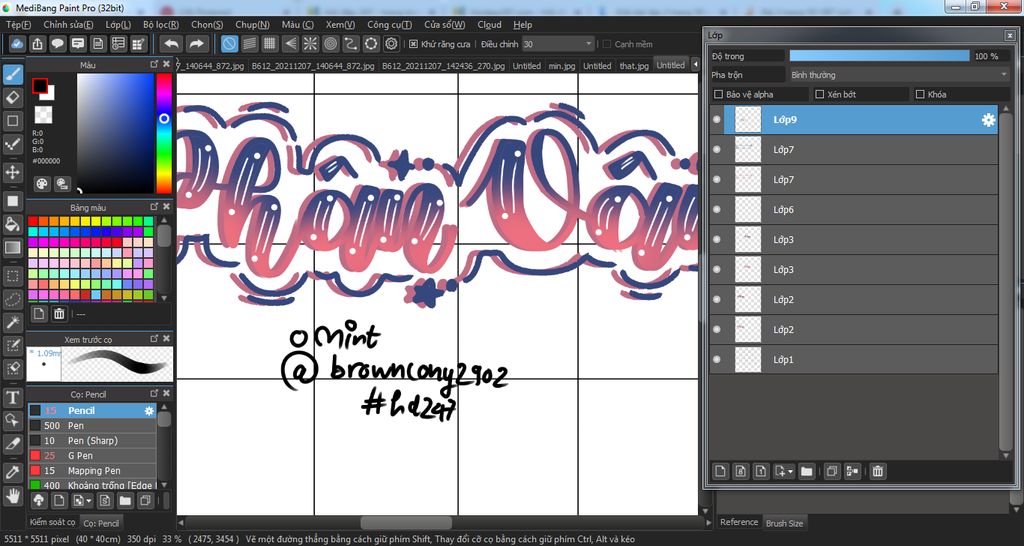The image size is (1024, 546).
Task: Open the Cloud menu
Action: 489,25
